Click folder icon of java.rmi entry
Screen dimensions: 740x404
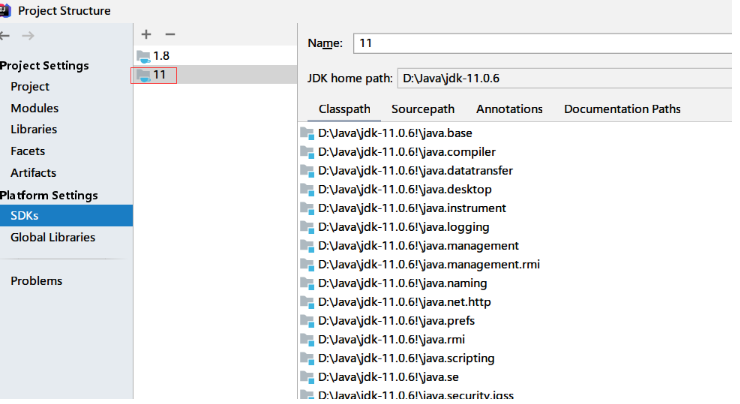(307, 340)
